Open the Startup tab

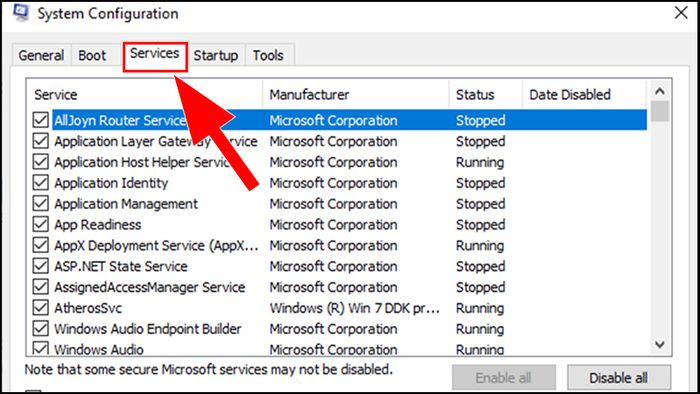point(216,55)
